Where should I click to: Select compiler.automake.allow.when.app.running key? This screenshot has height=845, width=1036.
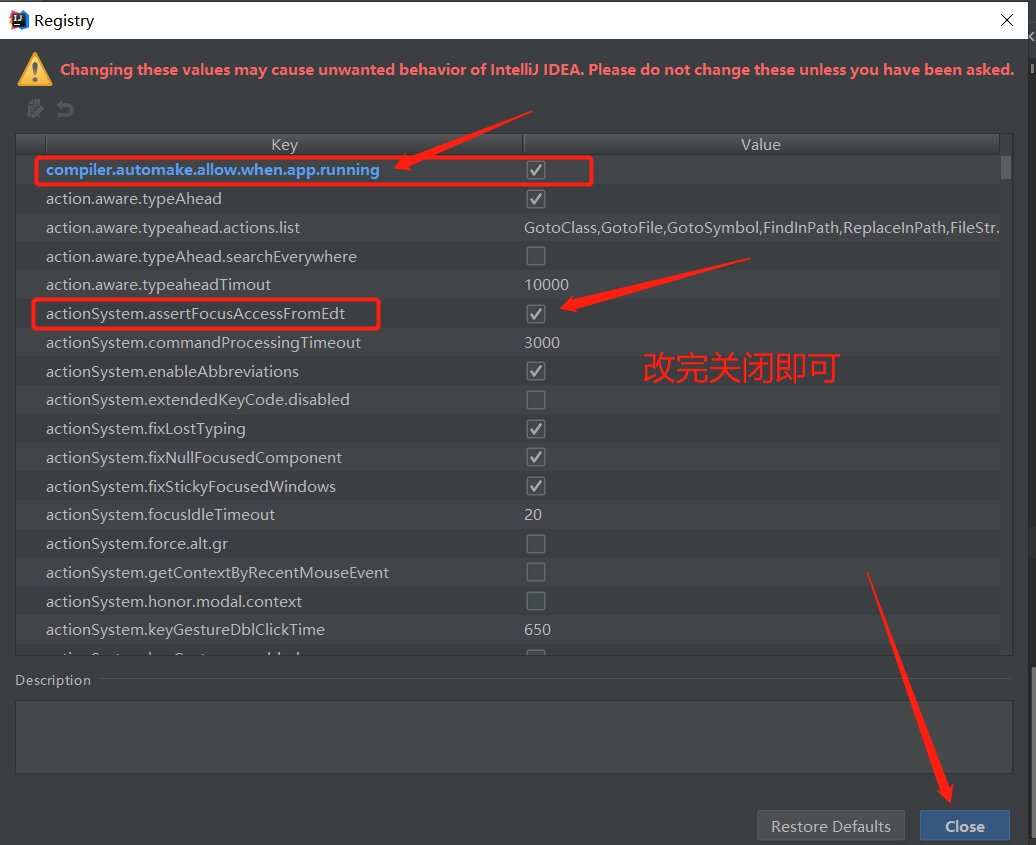coord(213,170)
